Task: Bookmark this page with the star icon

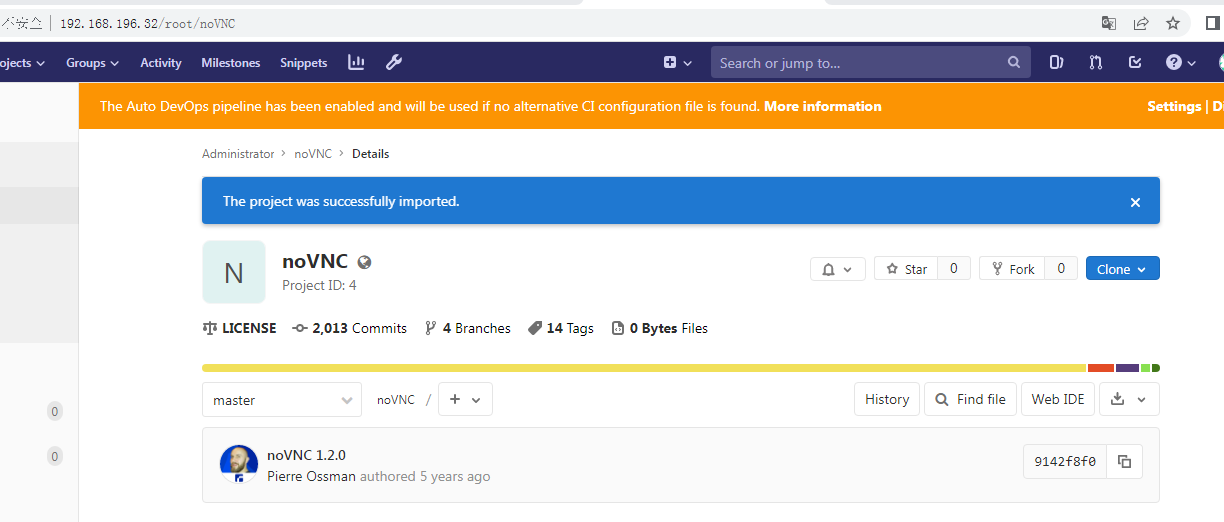Action: click(1173, 23)
